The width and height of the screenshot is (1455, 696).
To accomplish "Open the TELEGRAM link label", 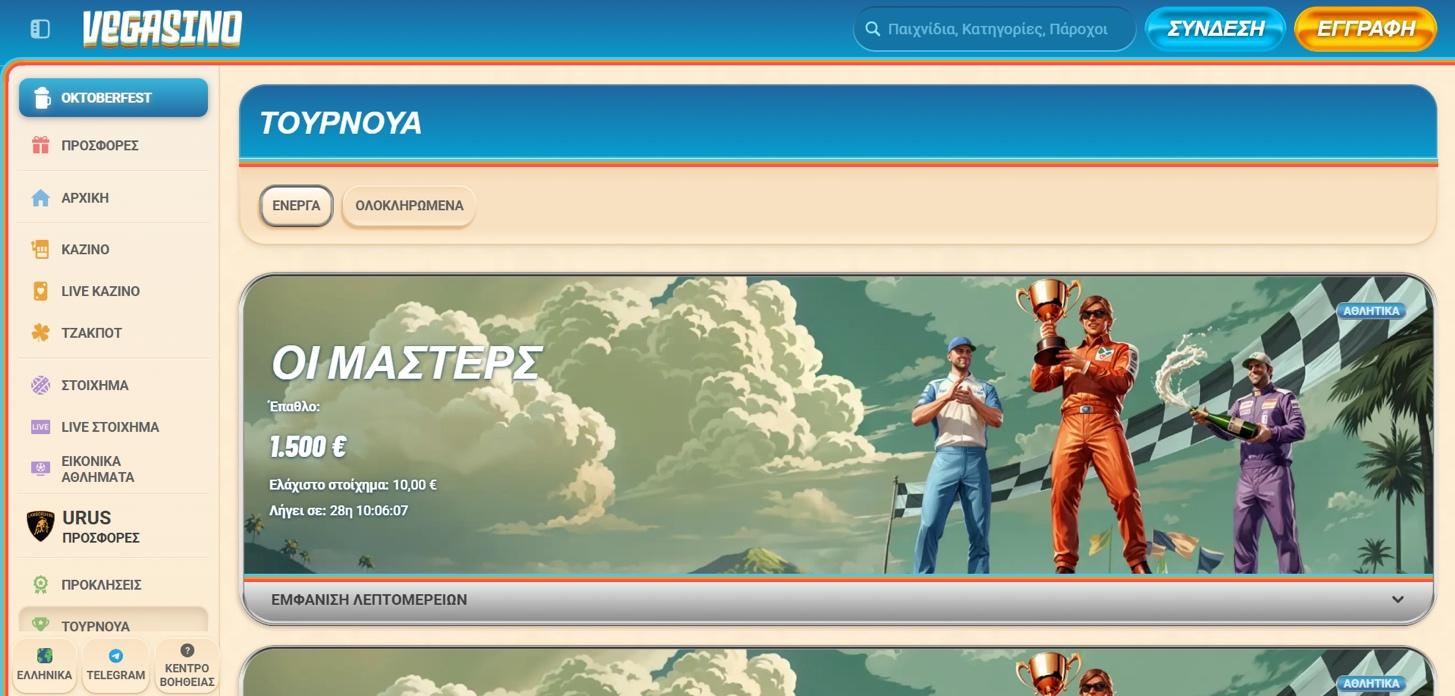I will click(x=116, y=675).
